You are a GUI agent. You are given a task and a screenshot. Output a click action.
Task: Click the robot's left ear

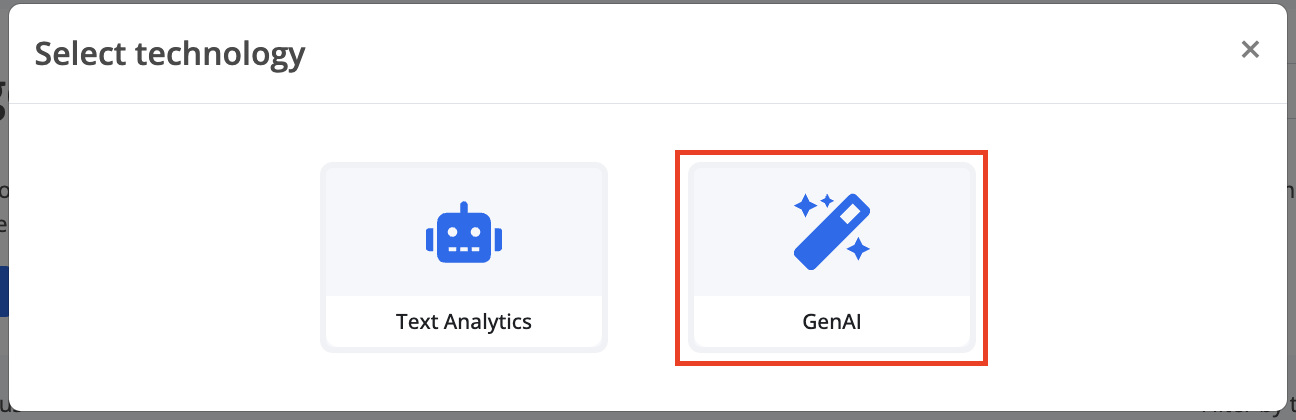click(x=430, y=238)
